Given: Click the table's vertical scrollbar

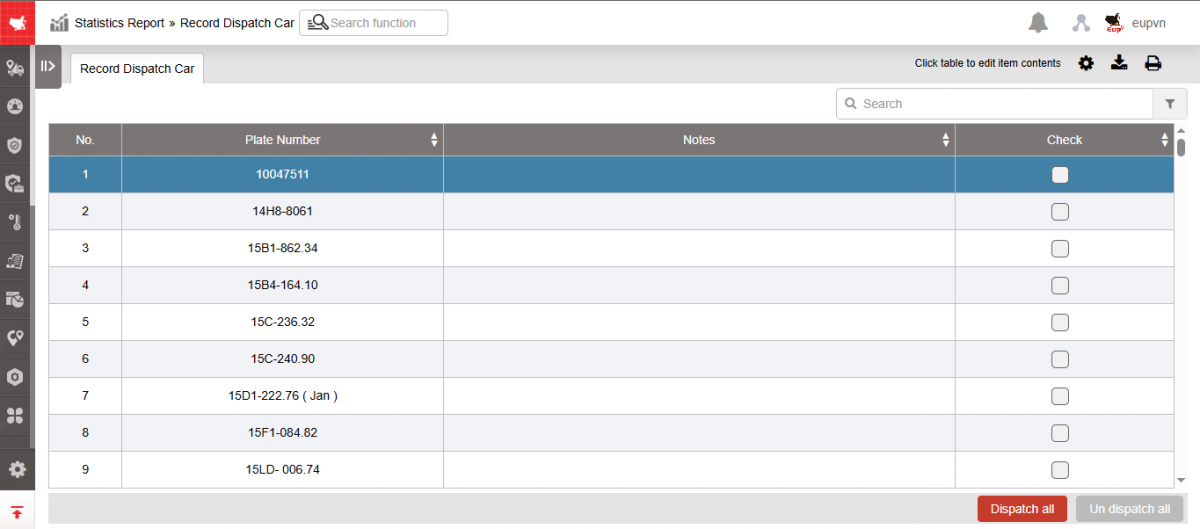Looking at the screenshot, I should (1181, 148).
